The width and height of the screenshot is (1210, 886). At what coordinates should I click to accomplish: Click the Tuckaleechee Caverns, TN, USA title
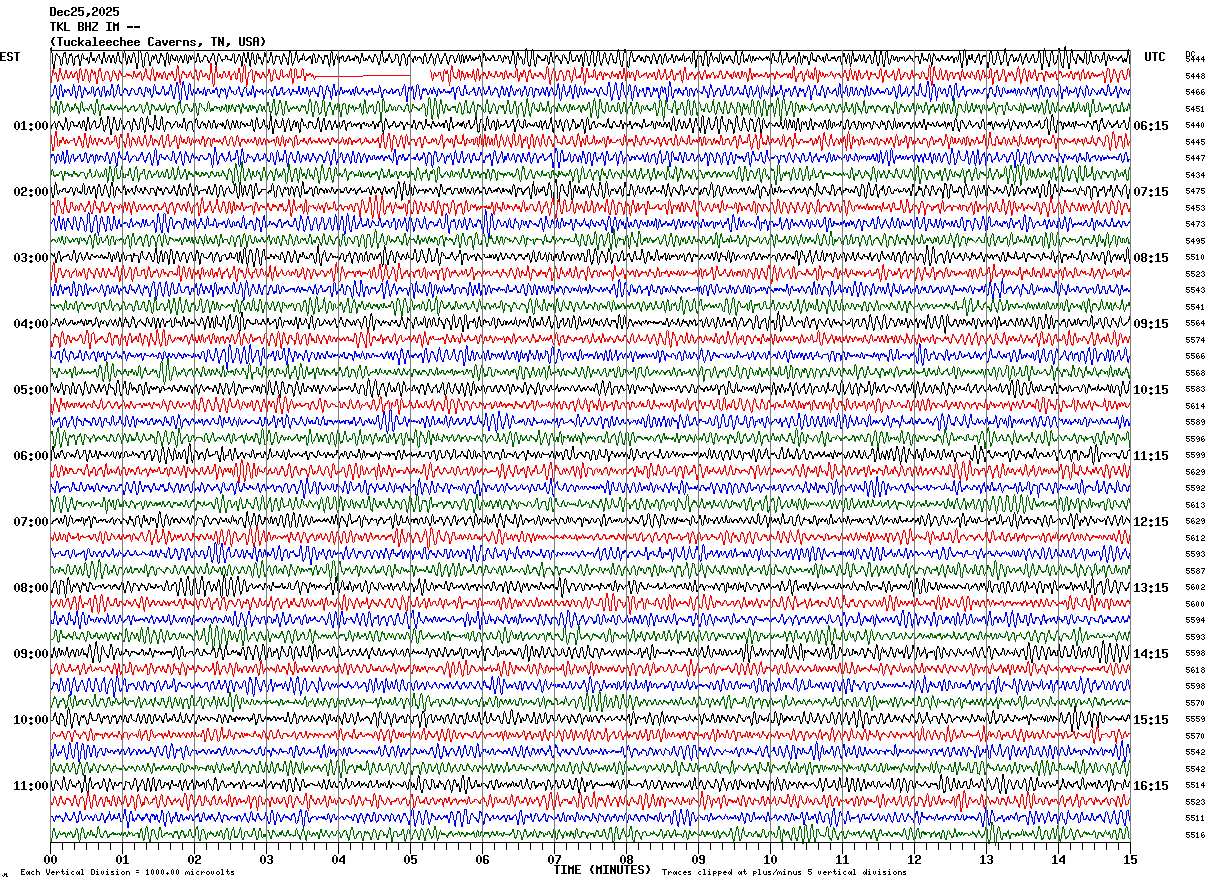point(158,42)
